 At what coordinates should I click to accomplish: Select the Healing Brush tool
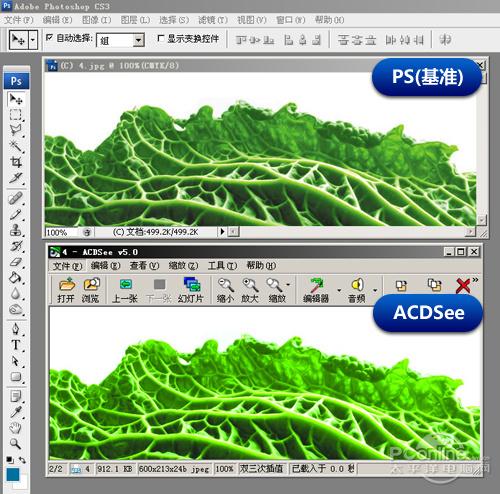tap(15, 198)
